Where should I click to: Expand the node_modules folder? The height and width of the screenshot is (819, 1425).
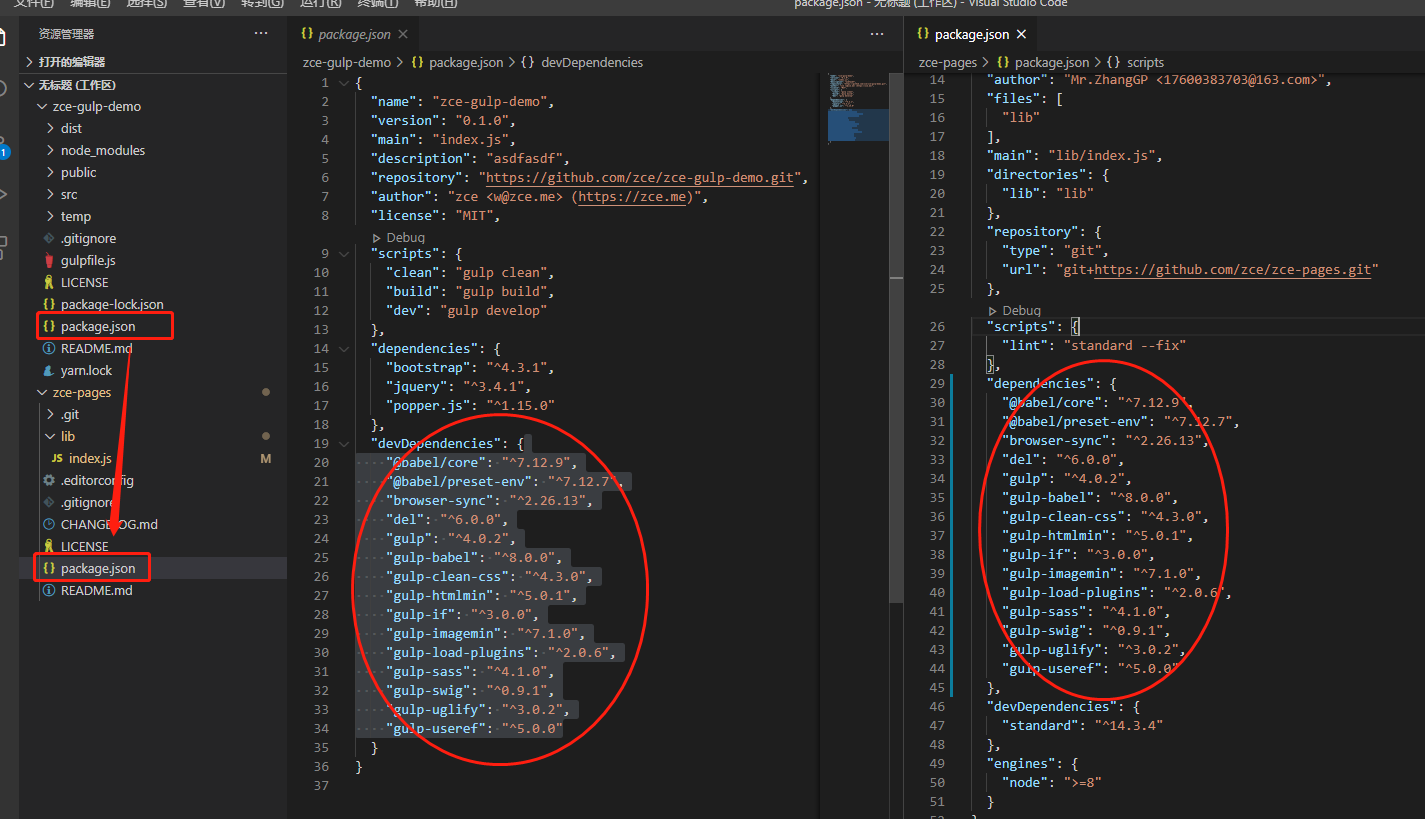coord(51,150)
